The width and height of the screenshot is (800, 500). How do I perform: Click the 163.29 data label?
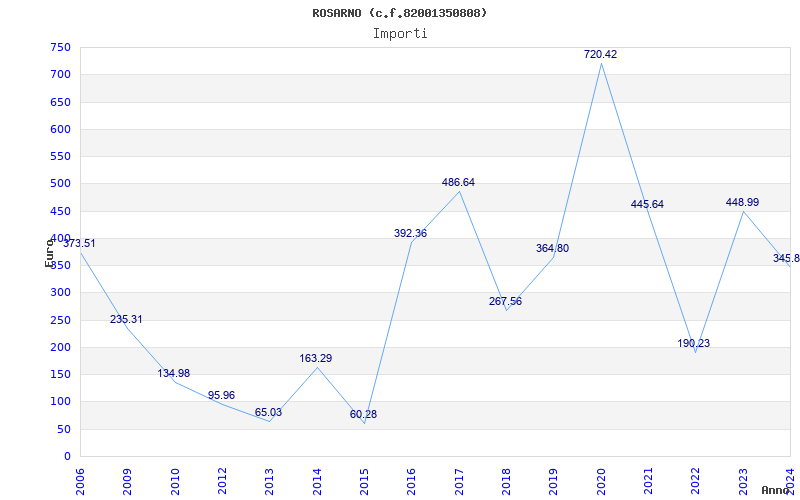click(316, 358)
